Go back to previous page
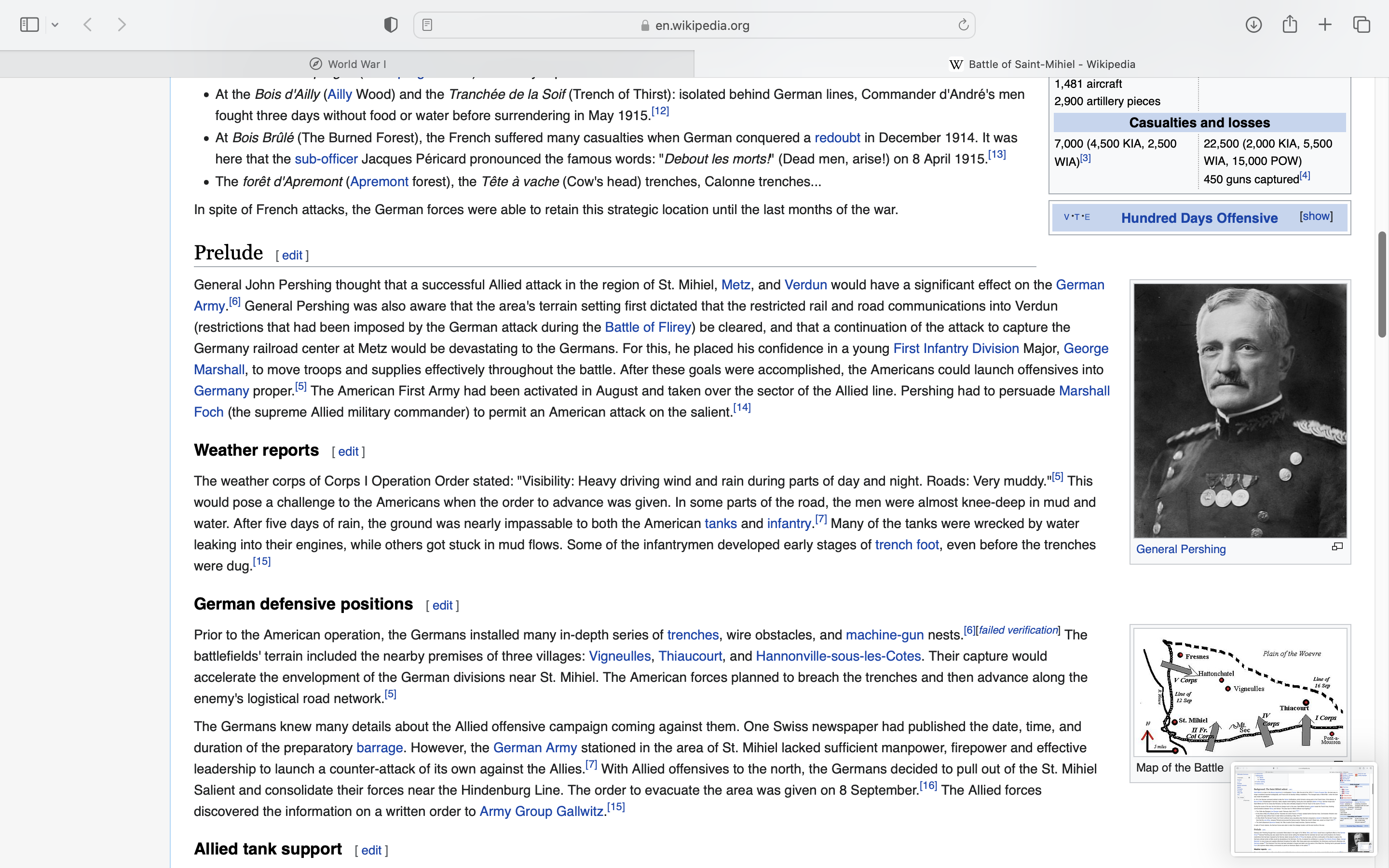Viewport: 1389px width, 868px height. (x=88, y=25)
